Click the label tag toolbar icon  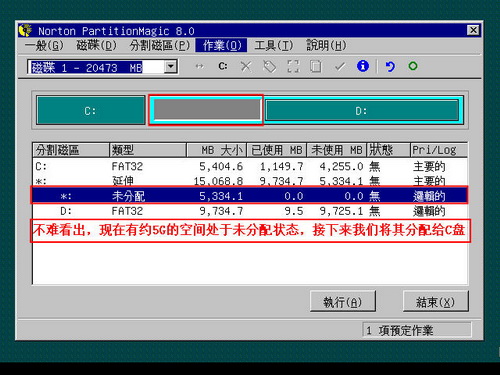pyautogui.click(x=270, y=66)
